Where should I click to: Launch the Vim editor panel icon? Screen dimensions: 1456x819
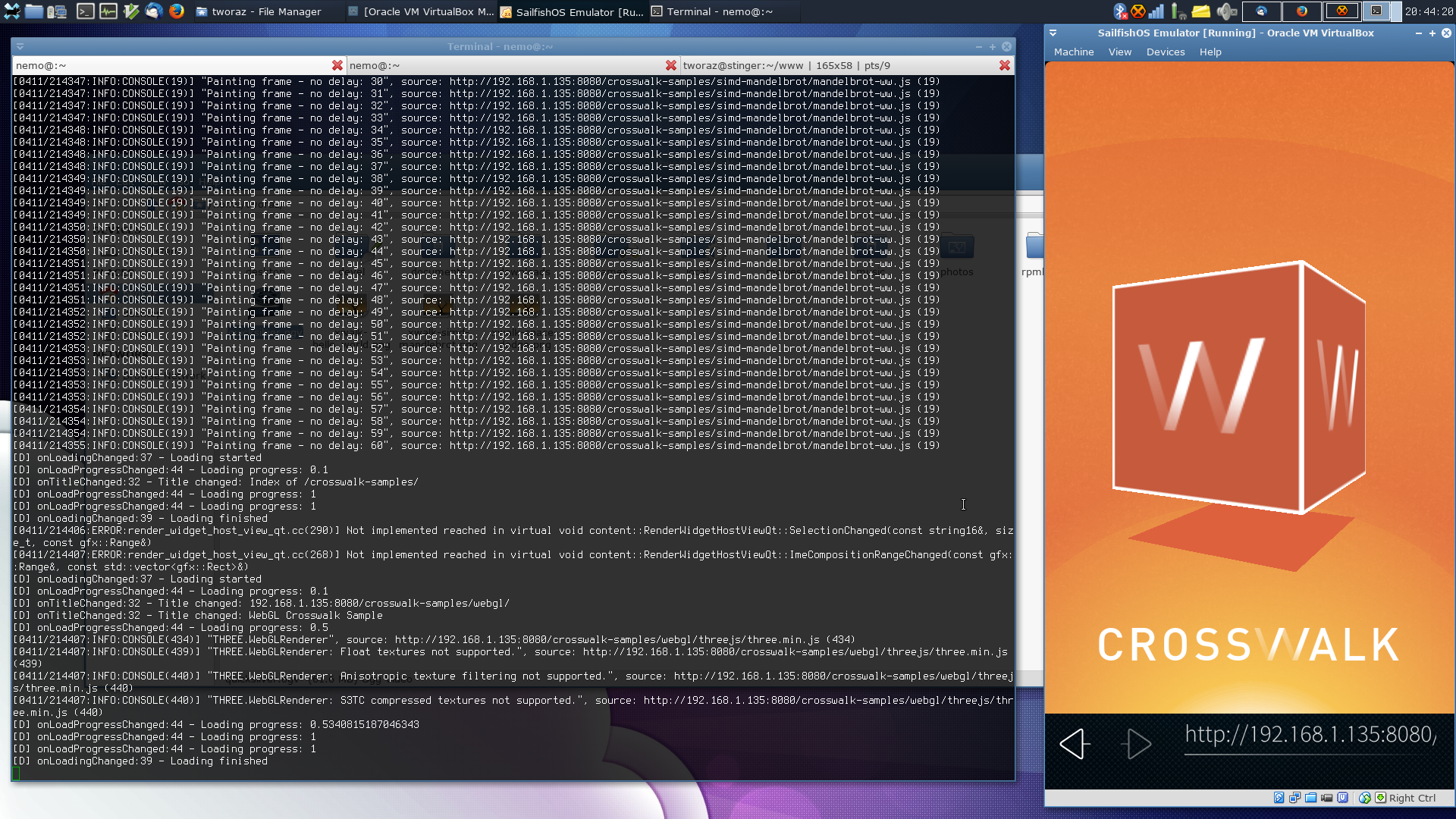[131, 11]
